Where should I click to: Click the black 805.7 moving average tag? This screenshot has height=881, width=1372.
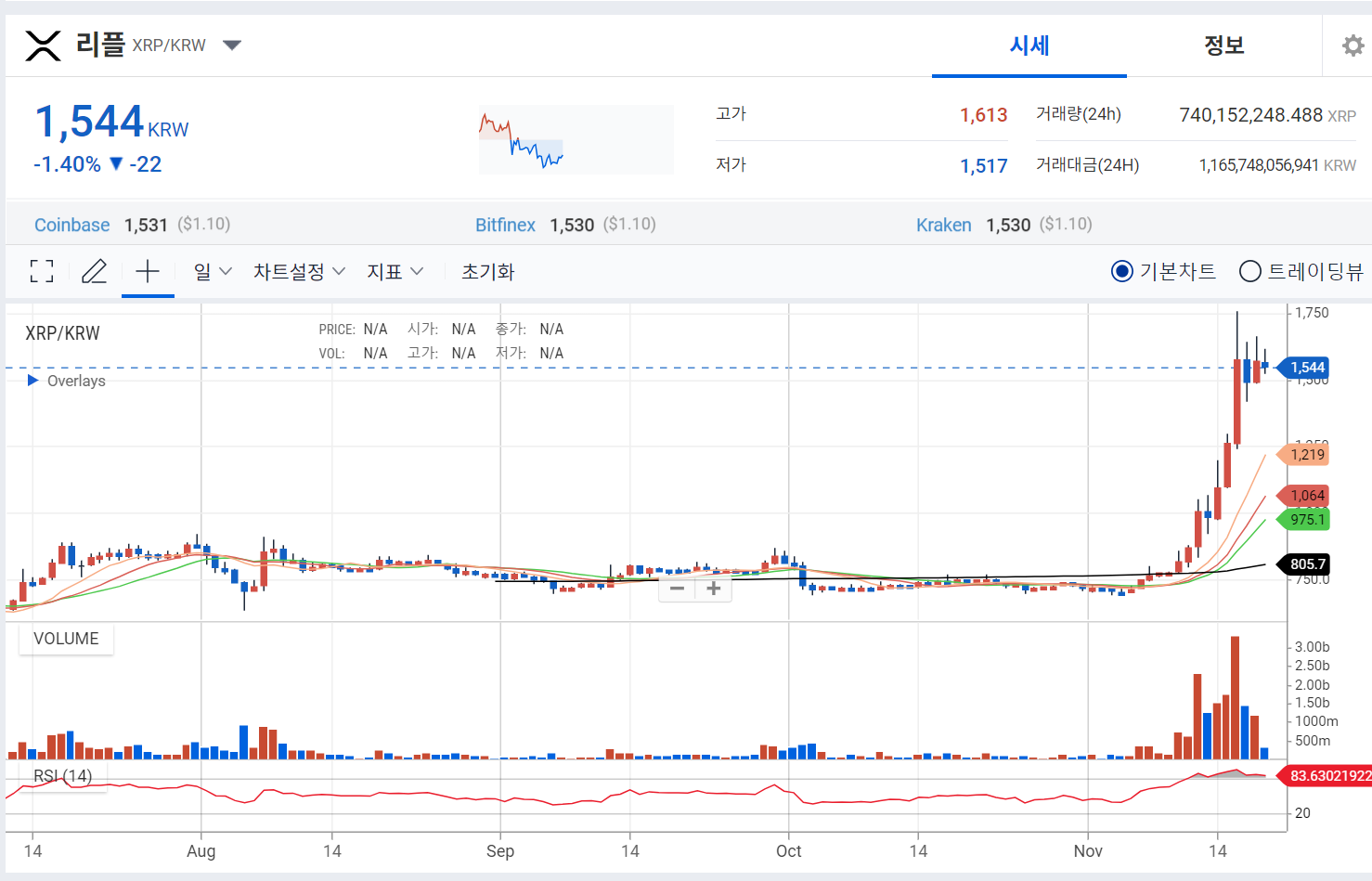click(x=1304, y=564)
